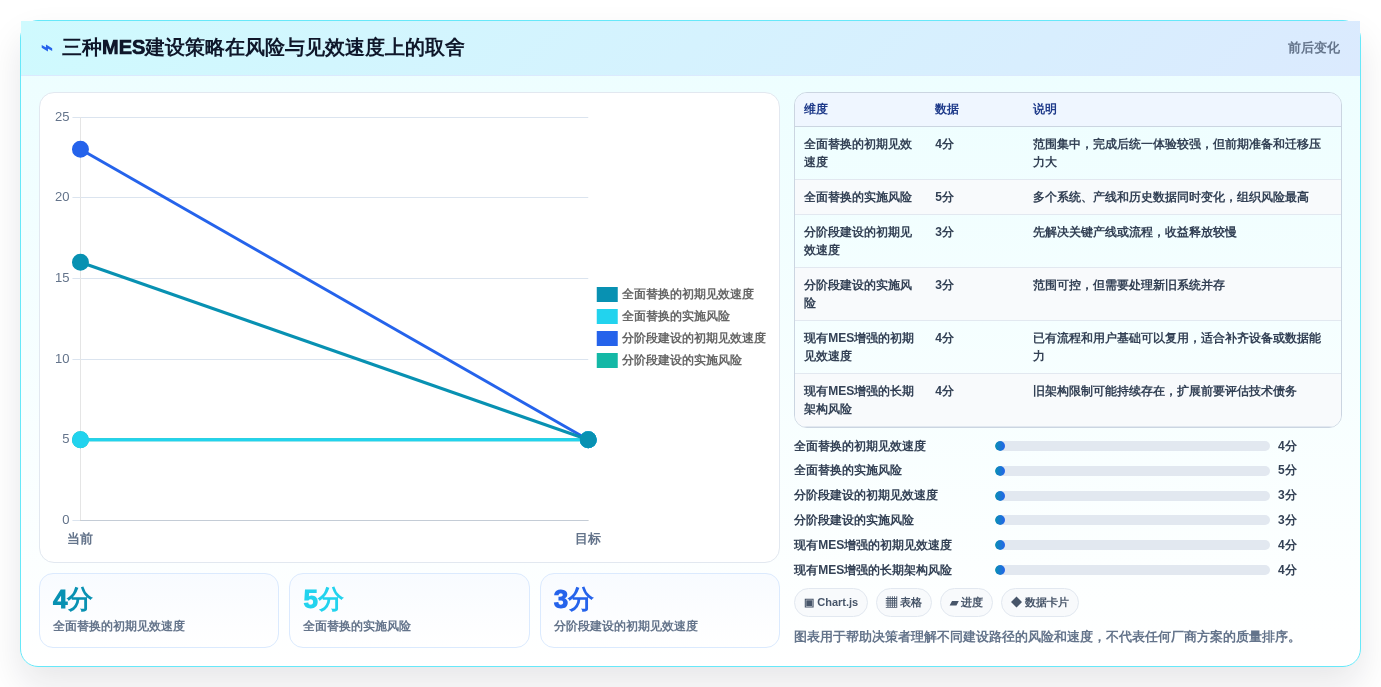Image resolution: width=1381 pixels, height=687 pixels.
Task: Click the 3分 data card
Action: tap(660, 610)
